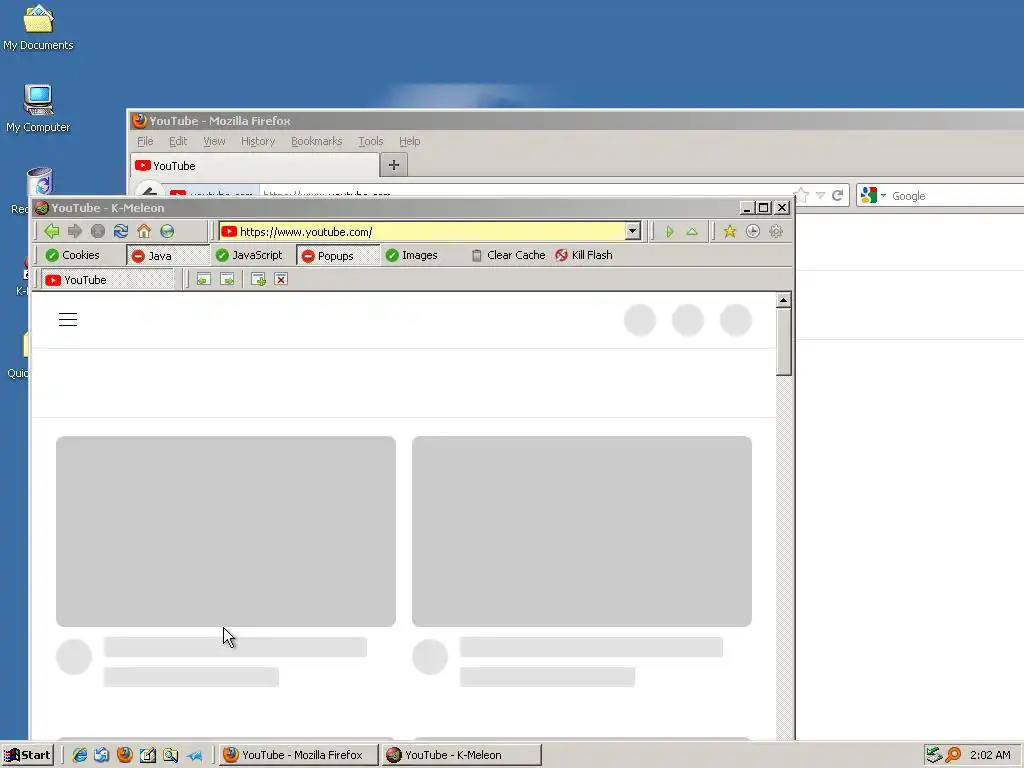Switch to K-Meleon taskbar button
Screen dimensions: 1024x768
coord(462,755)
